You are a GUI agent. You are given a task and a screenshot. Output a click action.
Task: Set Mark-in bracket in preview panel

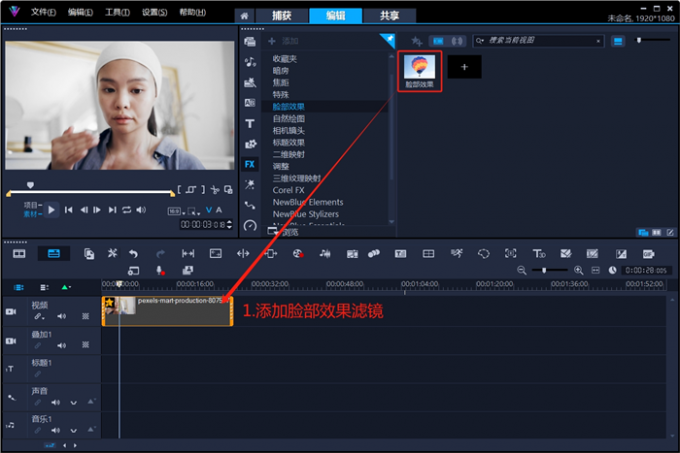click(179, 190)
